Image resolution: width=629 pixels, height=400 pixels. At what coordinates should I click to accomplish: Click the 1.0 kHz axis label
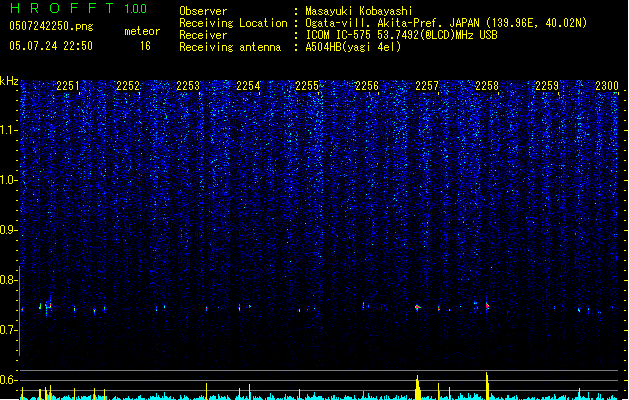point(8,180)
